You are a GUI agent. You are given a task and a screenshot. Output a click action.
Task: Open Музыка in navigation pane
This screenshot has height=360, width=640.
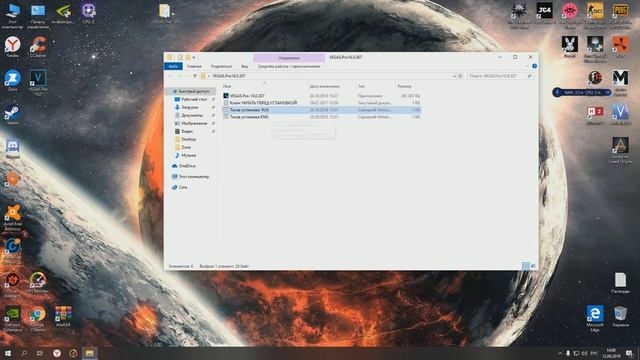coord(189,155)
